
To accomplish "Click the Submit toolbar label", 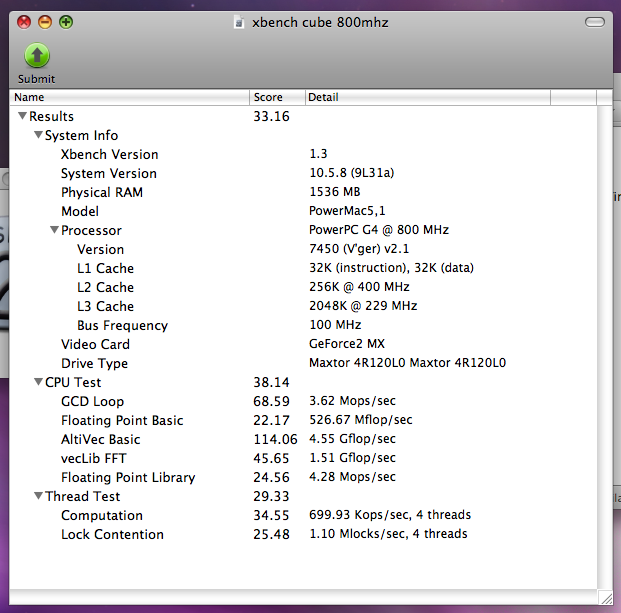I will 36,79.
